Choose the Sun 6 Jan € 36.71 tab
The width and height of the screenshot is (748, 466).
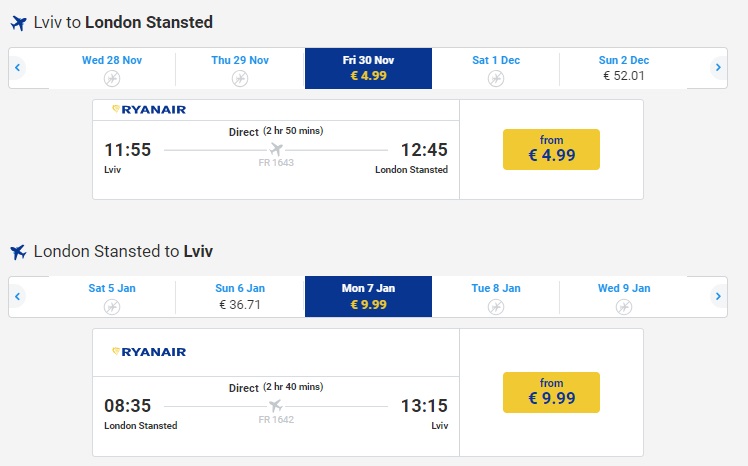click(240, 297)
